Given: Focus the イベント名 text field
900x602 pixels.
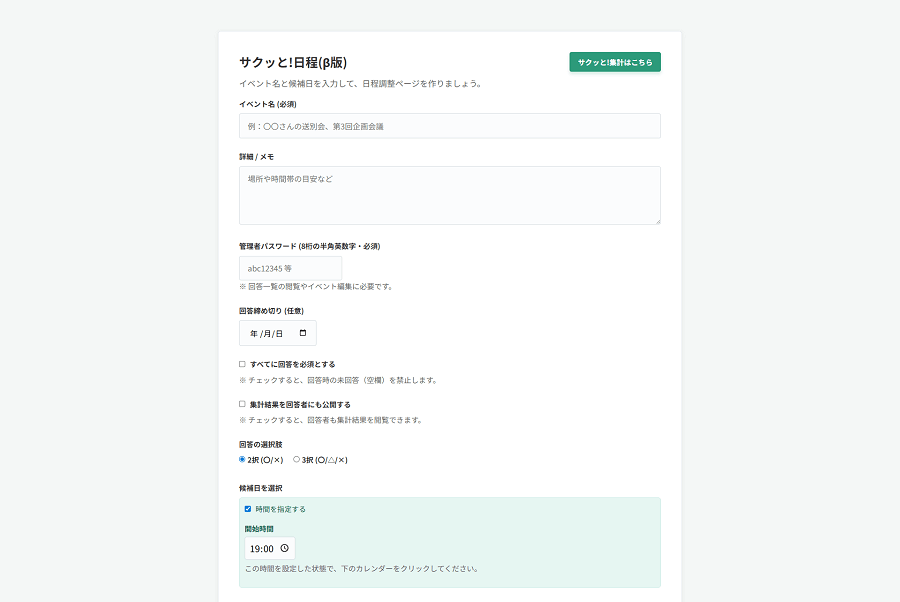Looking at the screenshot, I should pos(449,126).
